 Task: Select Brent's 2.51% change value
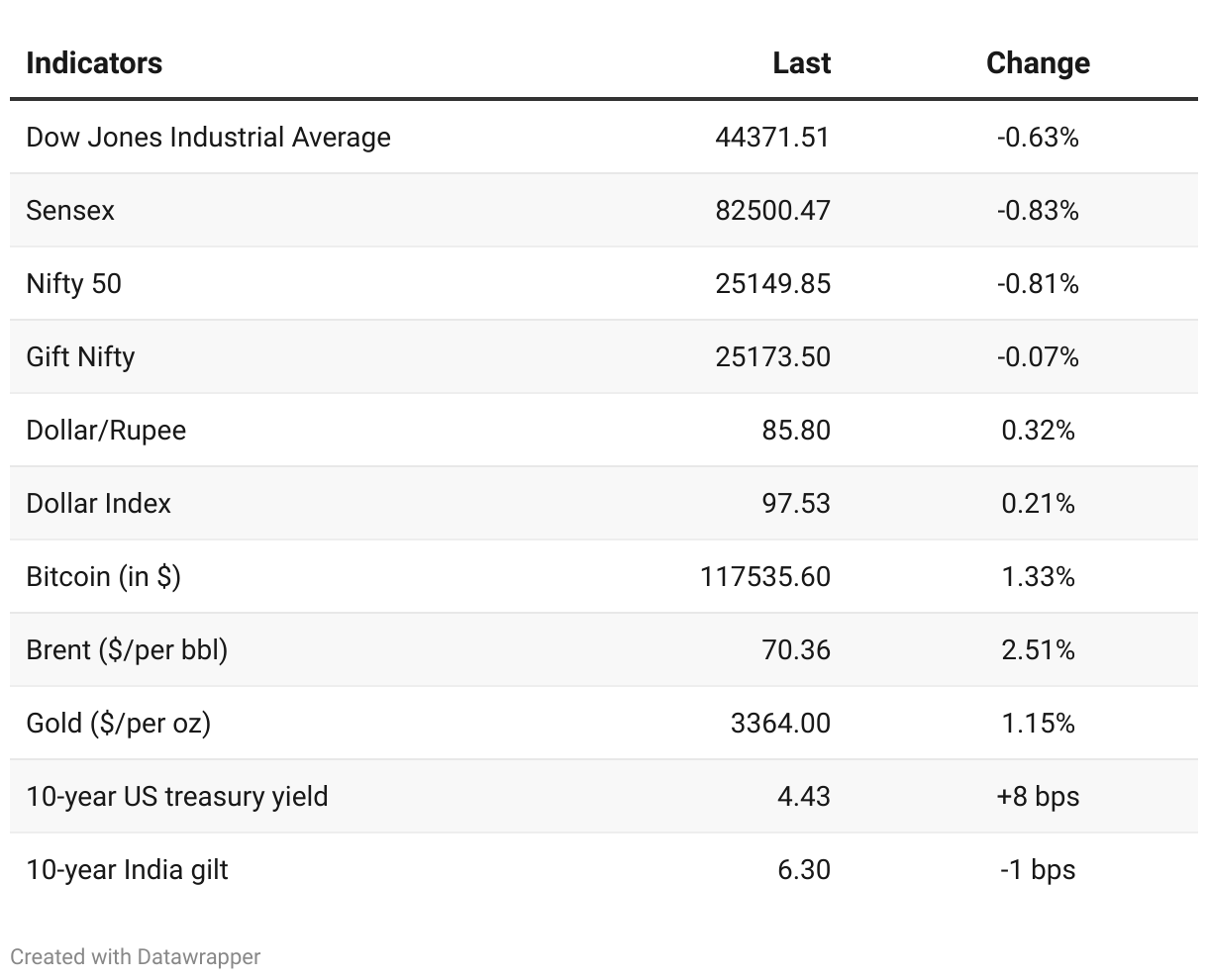click(x=1038, y=650)
